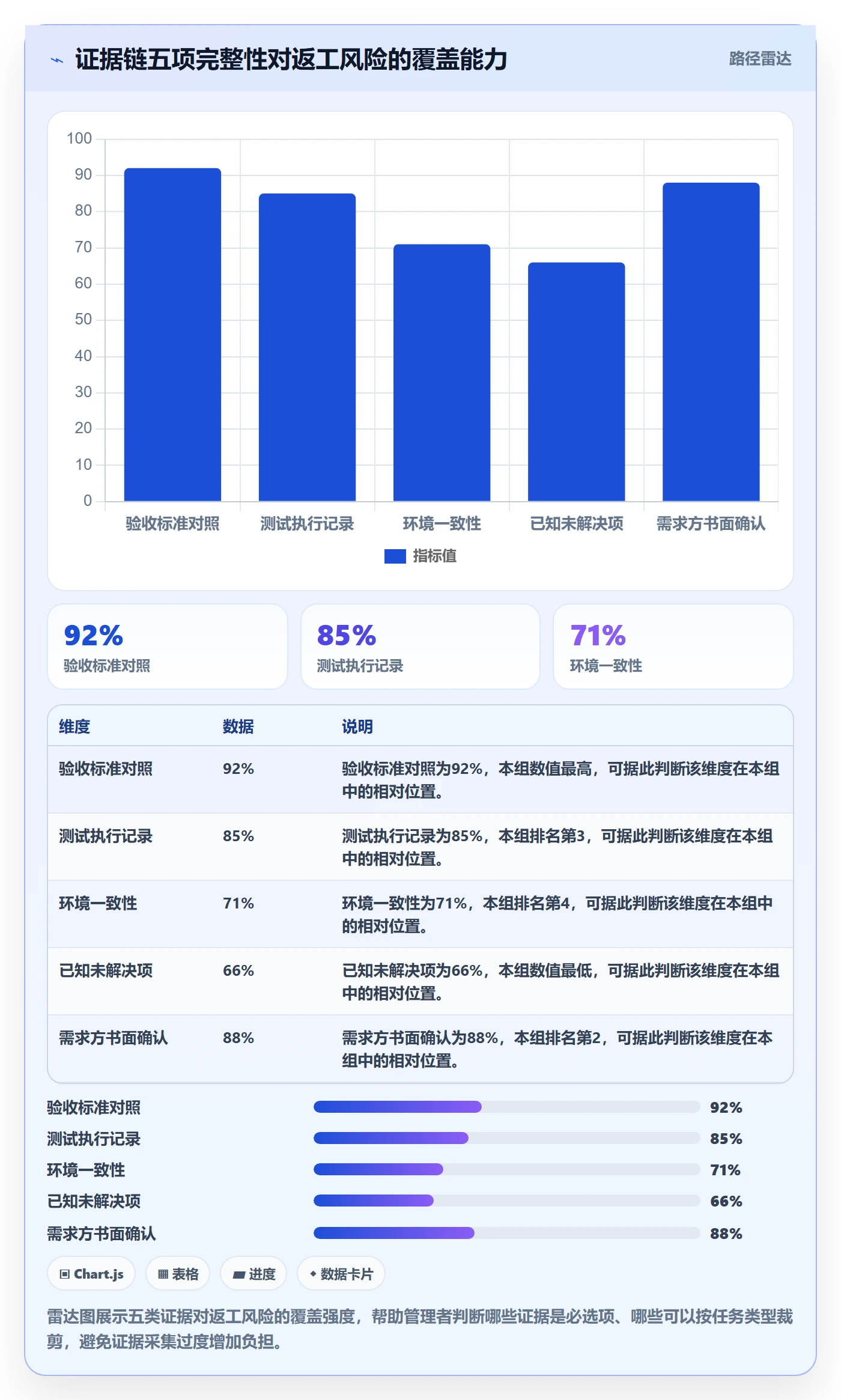Click the 测试执行记录 progress bar
Screen dimensions: 841x1400
point(506,1138)
